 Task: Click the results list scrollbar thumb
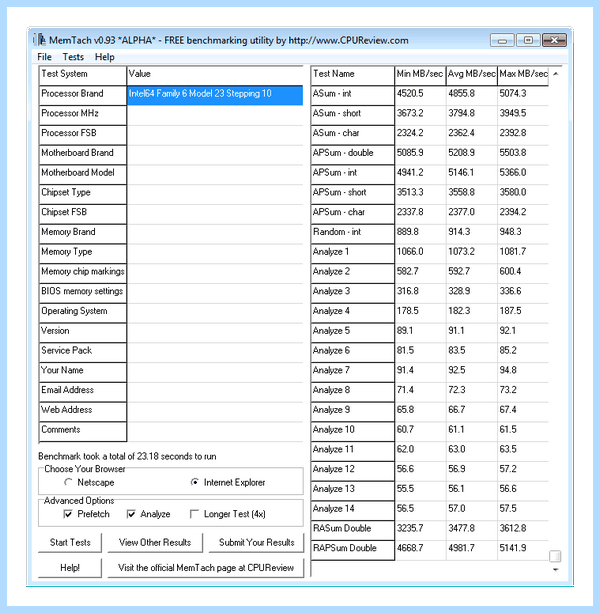555,556
